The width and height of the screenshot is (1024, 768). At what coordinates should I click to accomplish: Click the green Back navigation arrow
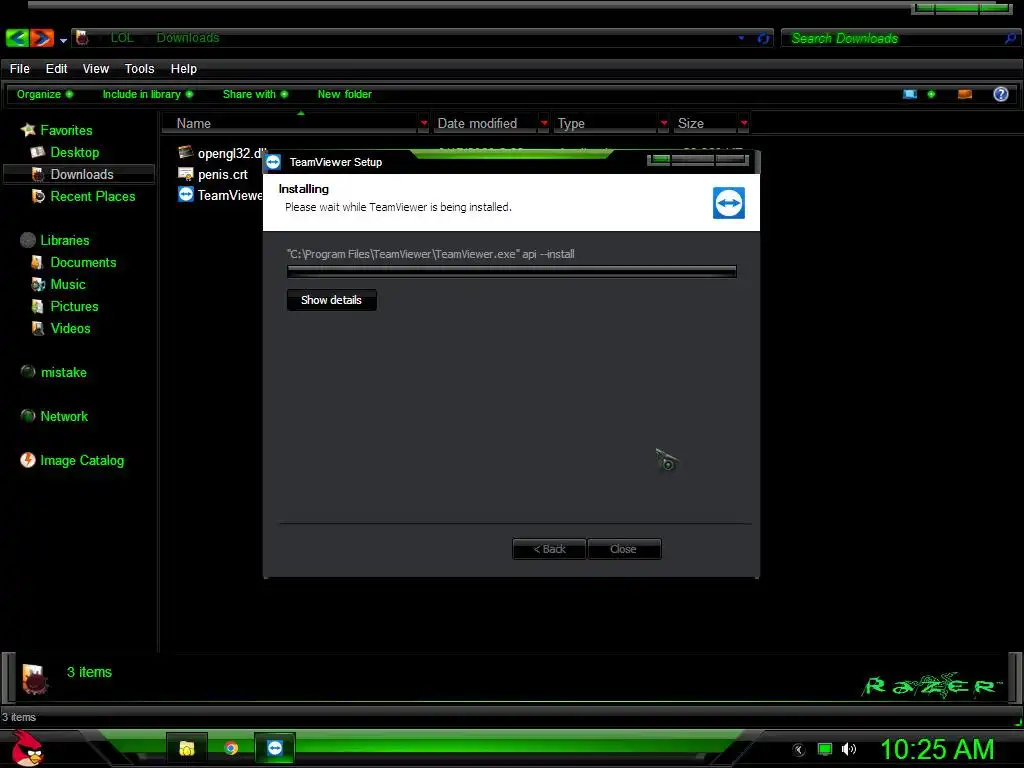click(17, 38)
